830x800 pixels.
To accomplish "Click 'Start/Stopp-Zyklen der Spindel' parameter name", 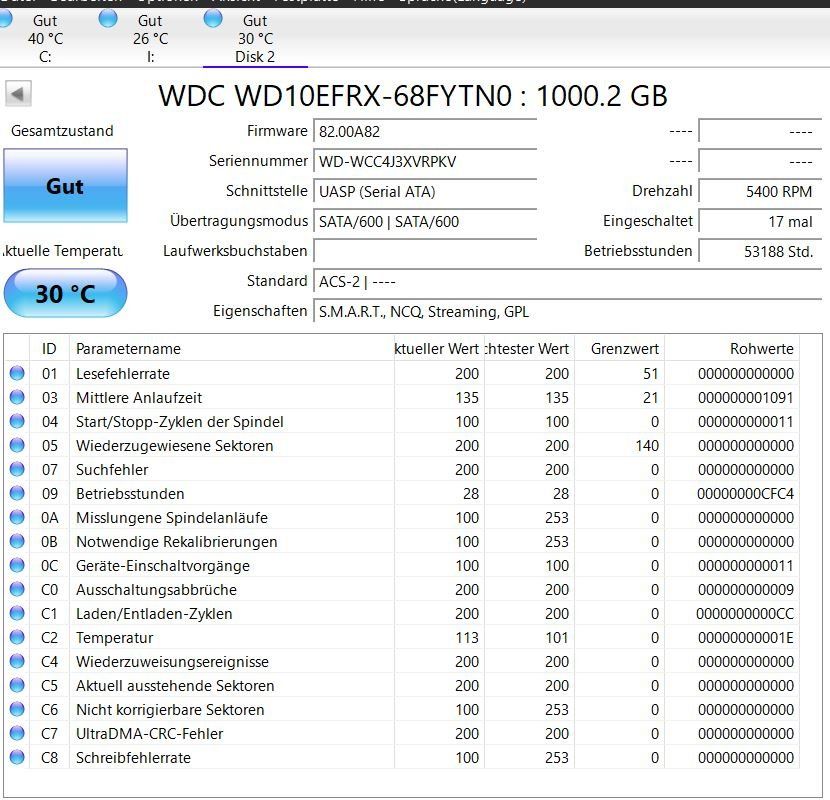I will (x=179, y=421).
